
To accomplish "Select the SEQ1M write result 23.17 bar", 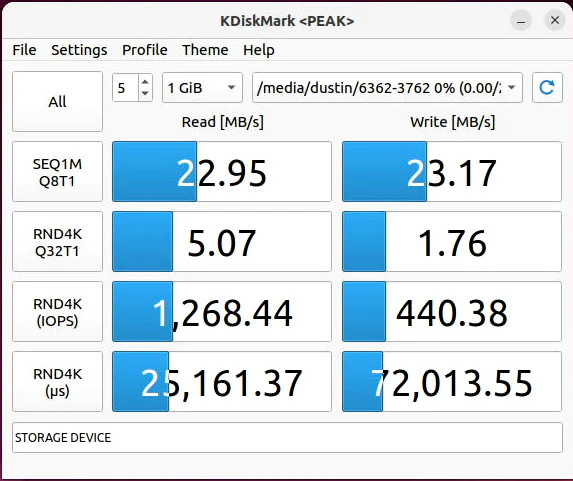I will [x=452, y=172].
